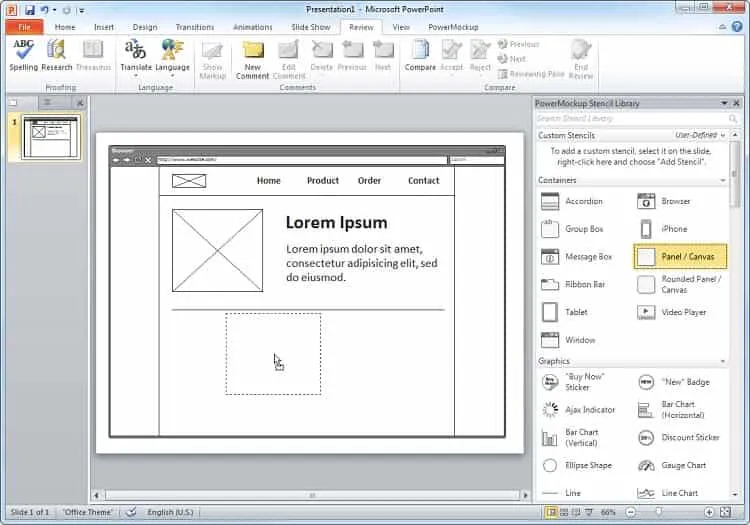Click the File button
Viewport: 750px width, 525px height.
(24, 27)
